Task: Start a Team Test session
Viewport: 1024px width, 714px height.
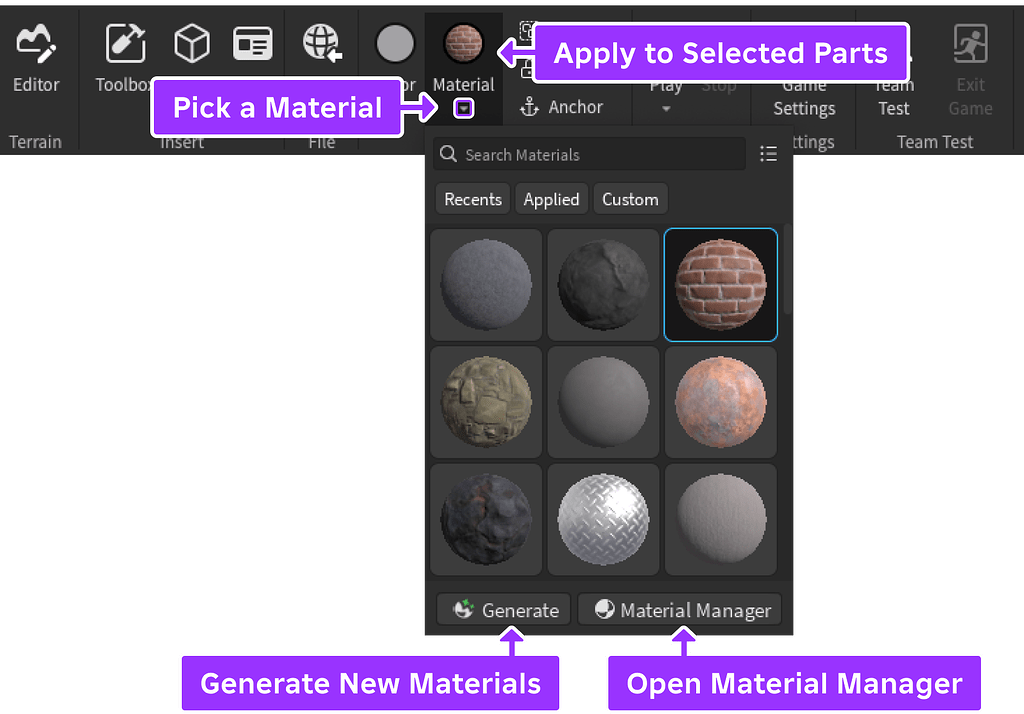Action: pyautogui.click(x=893, y=96)
